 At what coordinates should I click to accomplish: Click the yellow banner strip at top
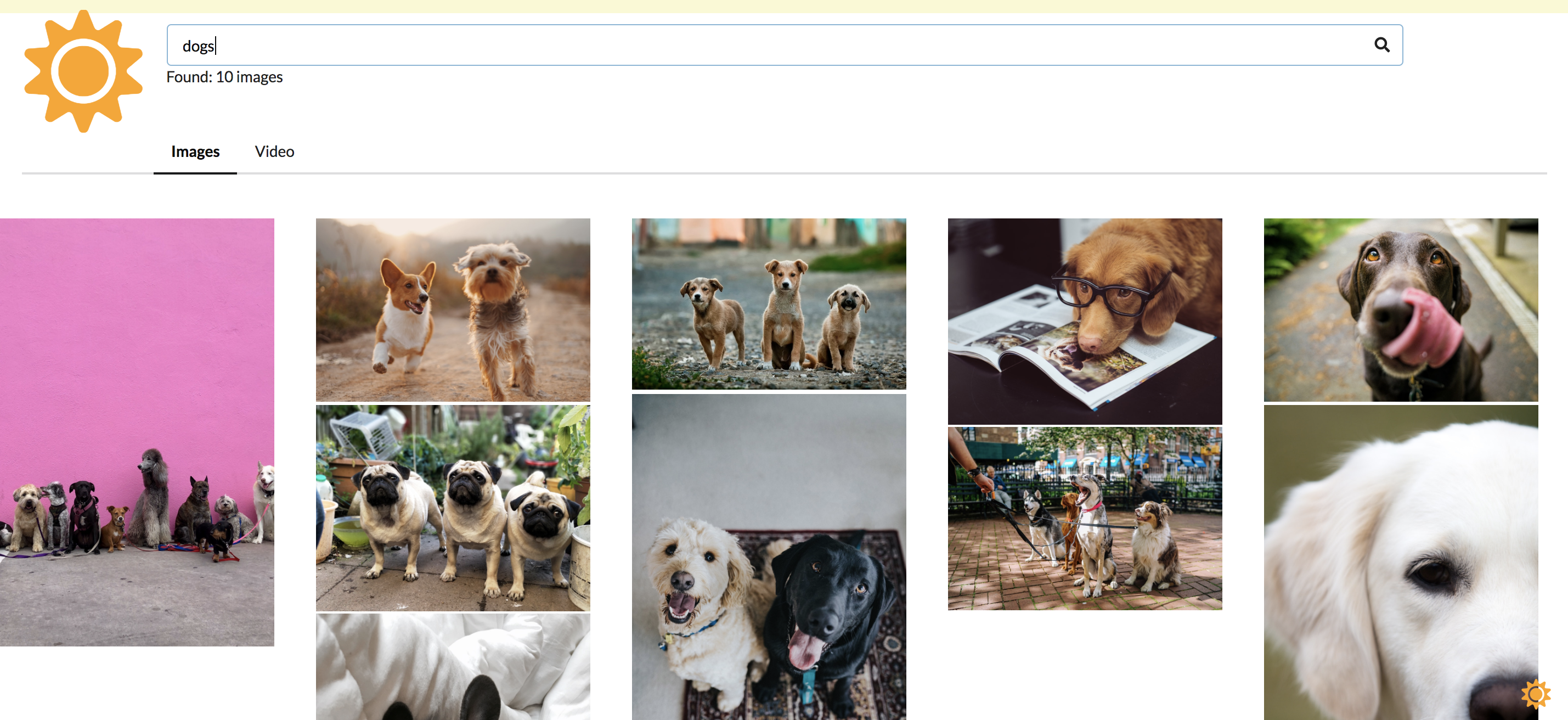tap(784, 5)
